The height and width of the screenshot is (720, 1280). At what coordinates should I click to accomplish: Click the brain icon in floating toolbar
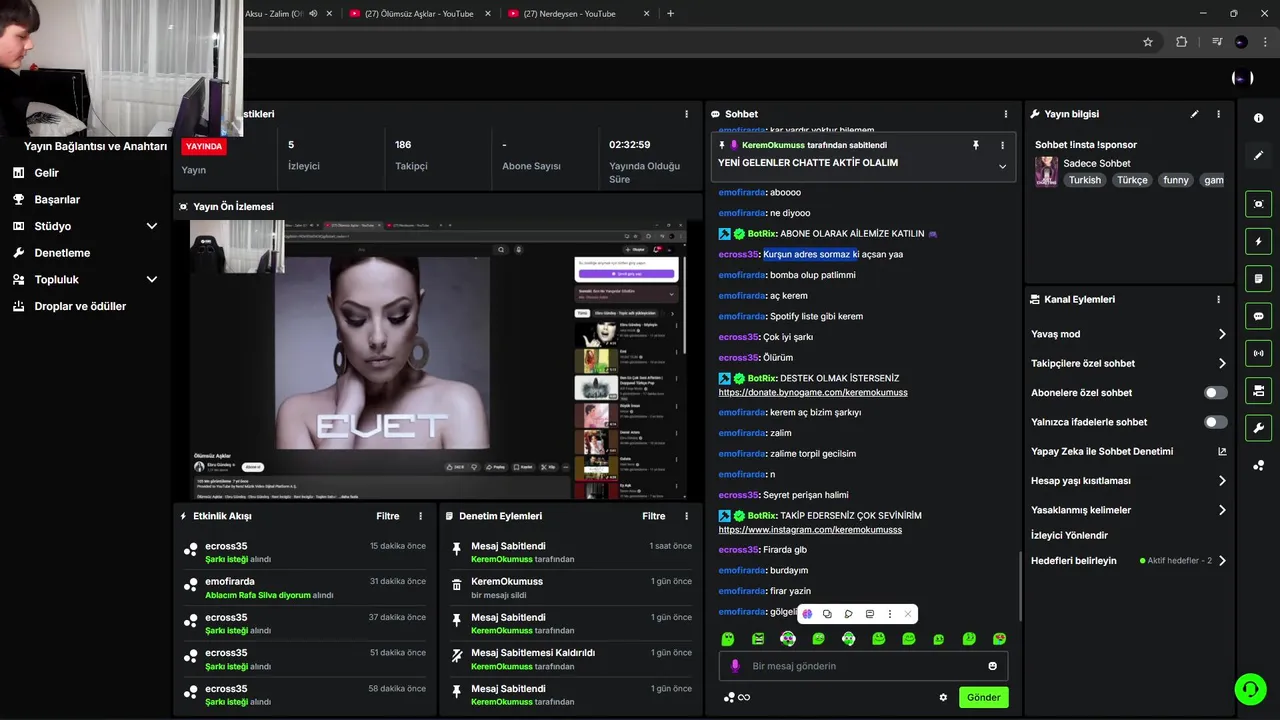[807, 614]
